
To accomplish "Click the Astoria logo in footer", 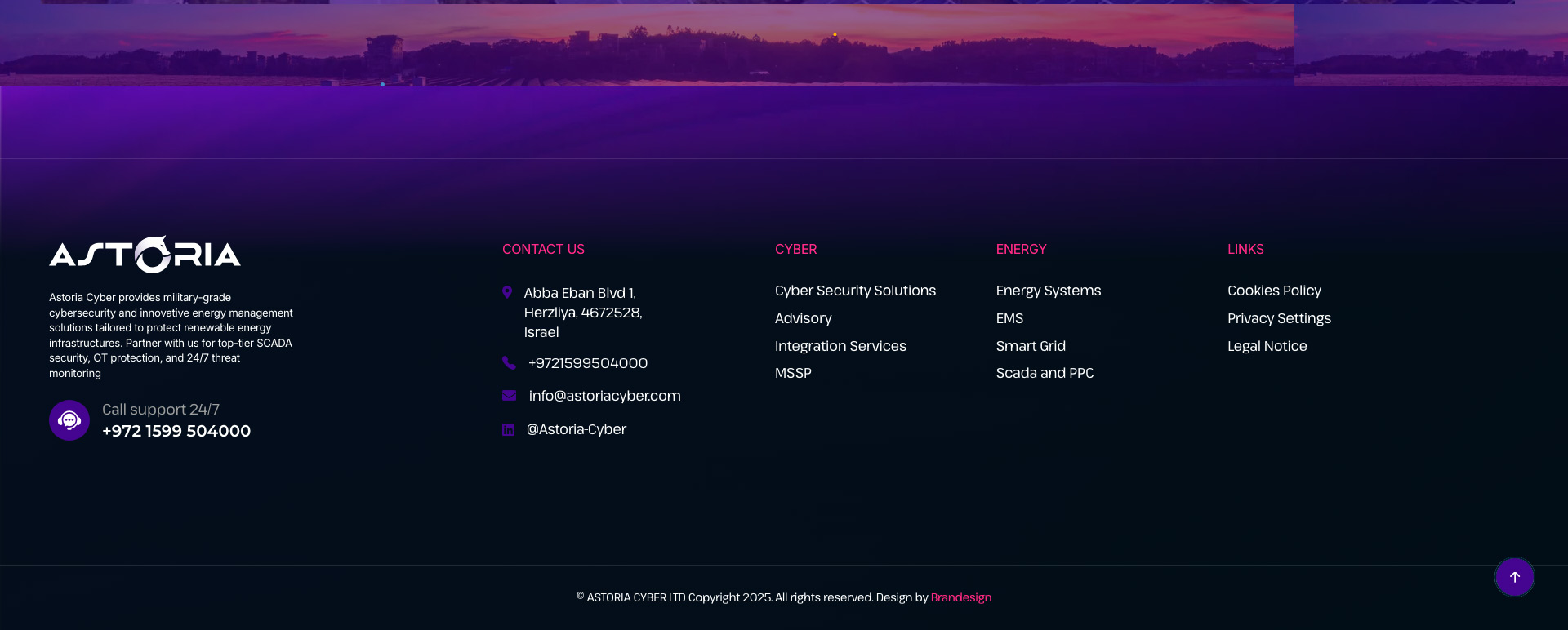I will 145,255.
